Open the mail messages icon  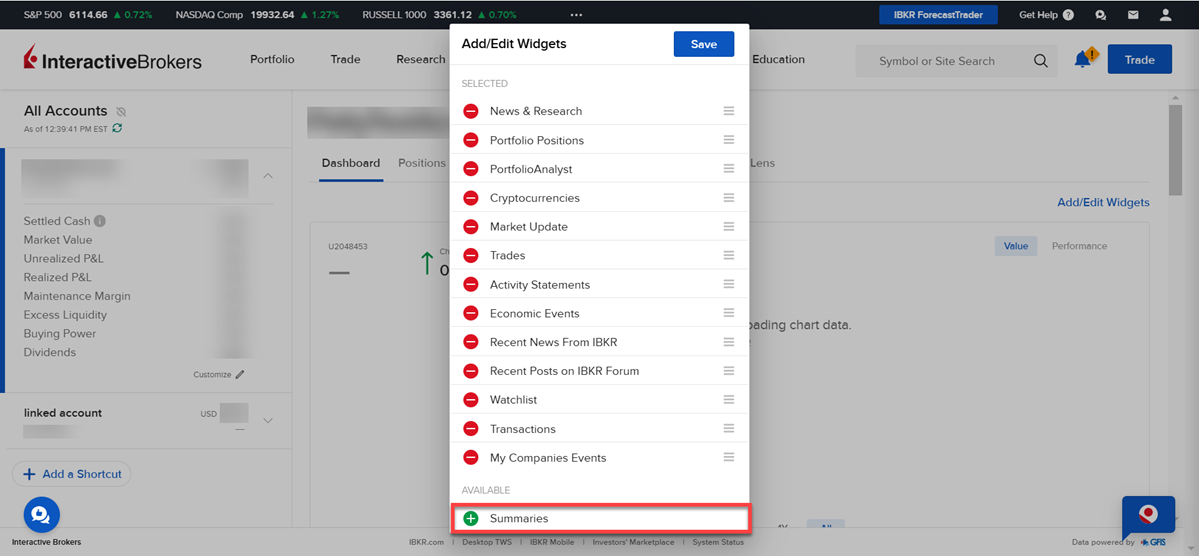click(x=1132, y=15)
